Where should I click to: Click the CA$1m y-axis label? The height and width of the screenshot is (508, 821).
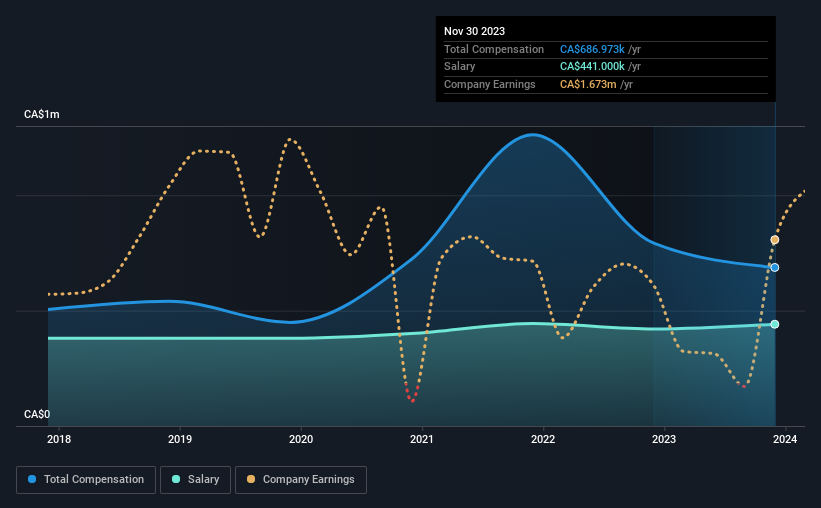coord(42,114)
